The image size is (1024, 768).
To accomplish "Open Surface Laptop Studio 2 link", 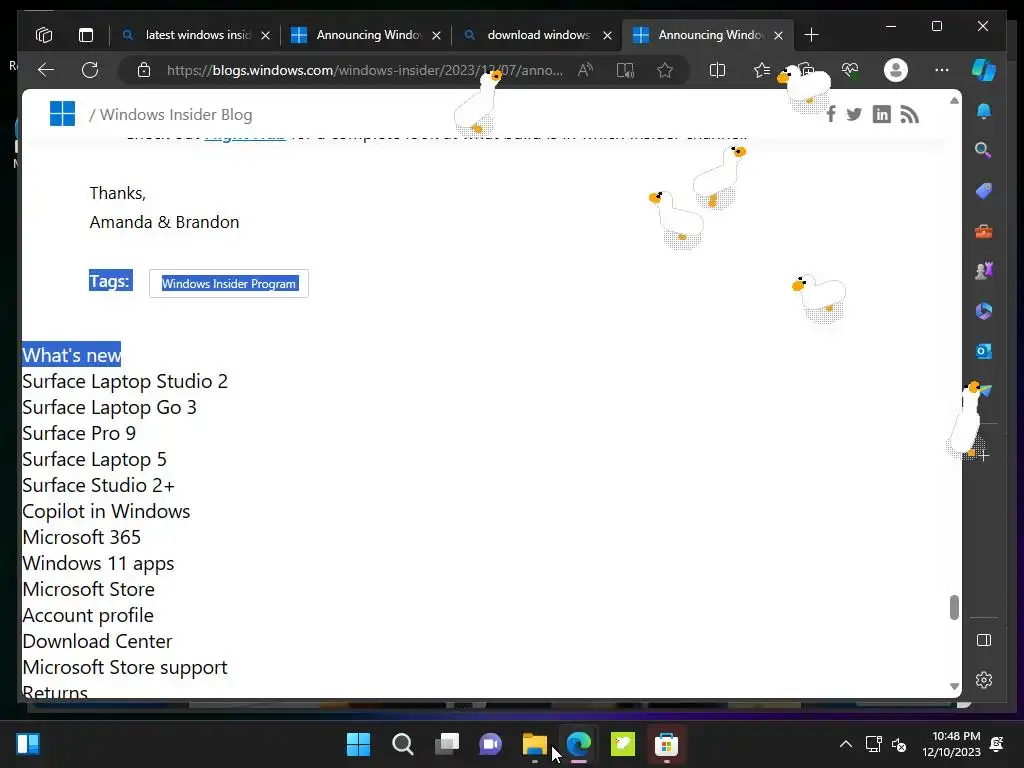I will coord(125,381).
